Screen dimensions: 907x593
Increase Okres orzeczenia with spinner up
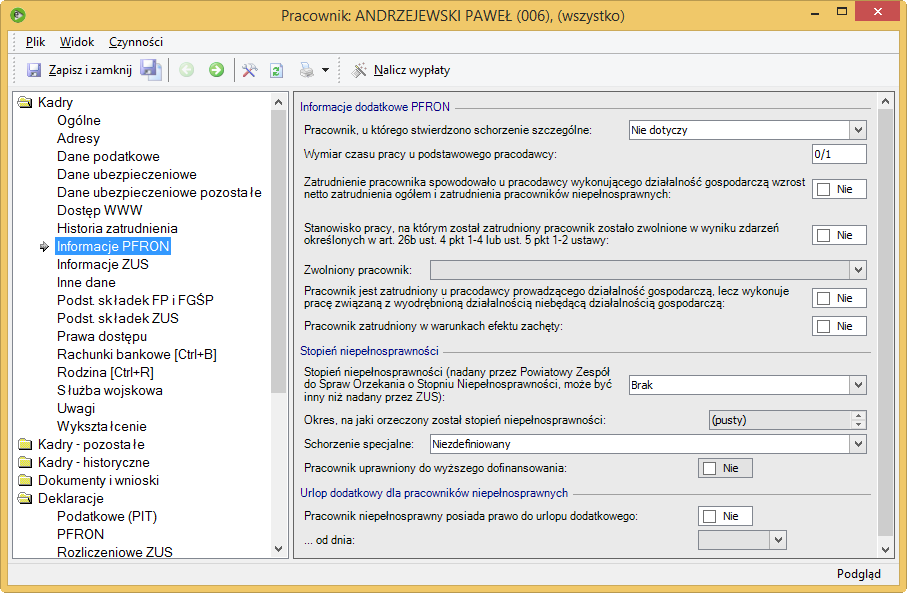point(858,415)
